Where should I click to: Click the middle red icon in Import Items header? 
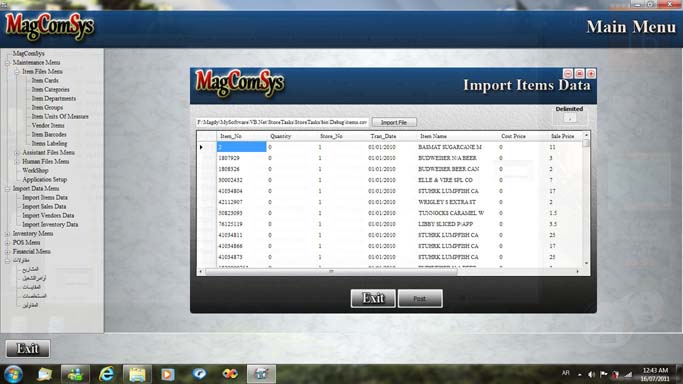[x=579, y=74]
